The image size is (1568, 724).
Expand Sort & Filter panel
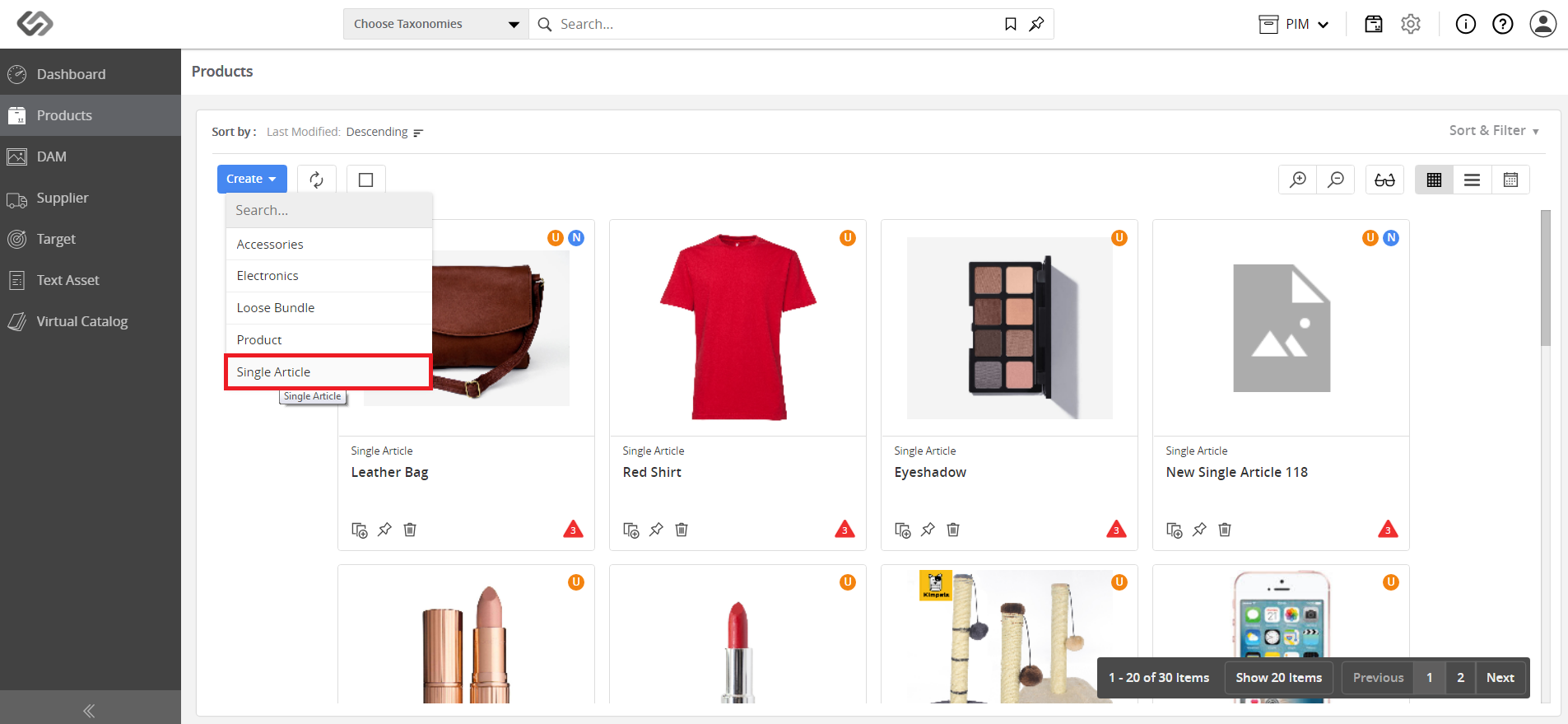1494,130
